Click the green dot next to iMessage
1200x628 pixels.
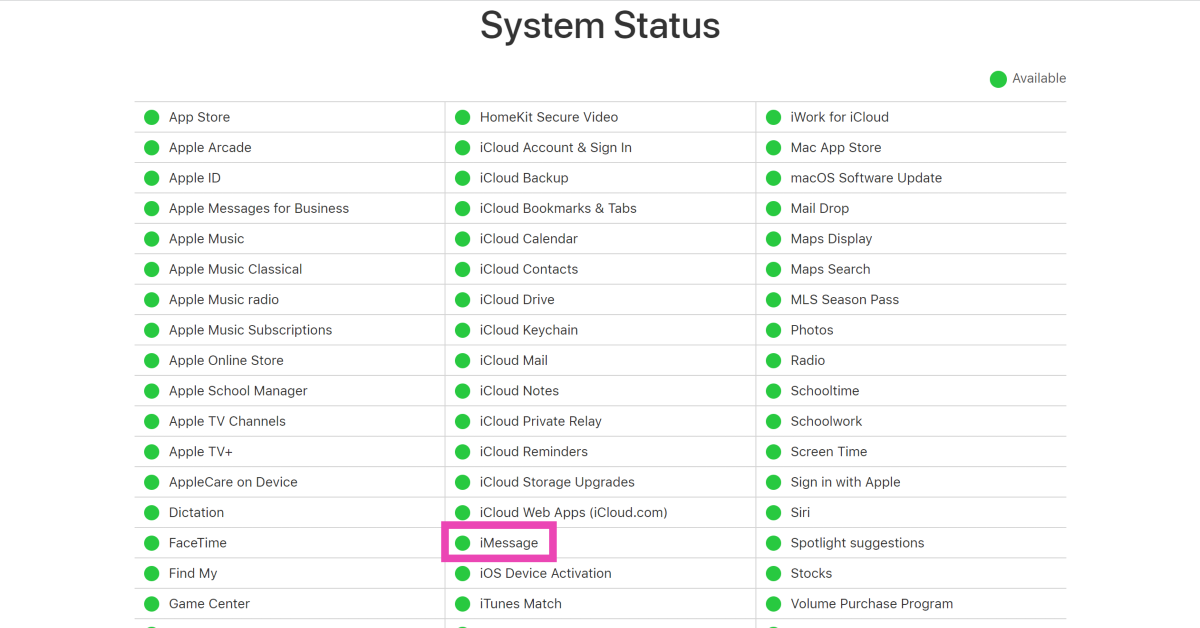coord(462,543)
